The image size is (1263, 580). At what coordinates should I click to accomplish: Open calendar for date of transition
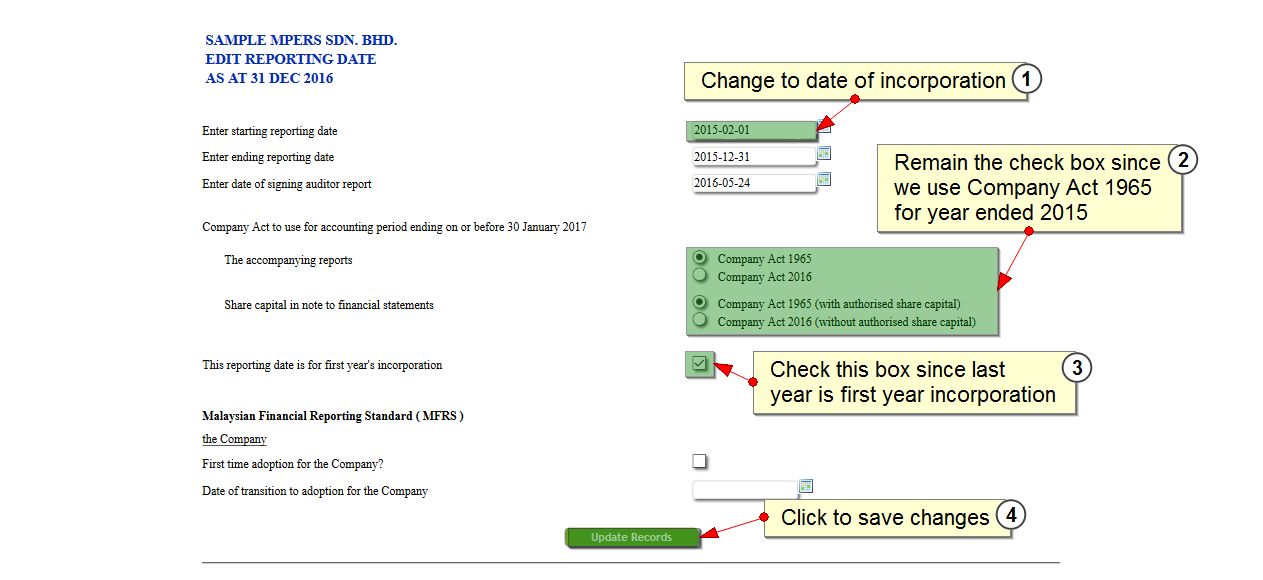[806, 486]
